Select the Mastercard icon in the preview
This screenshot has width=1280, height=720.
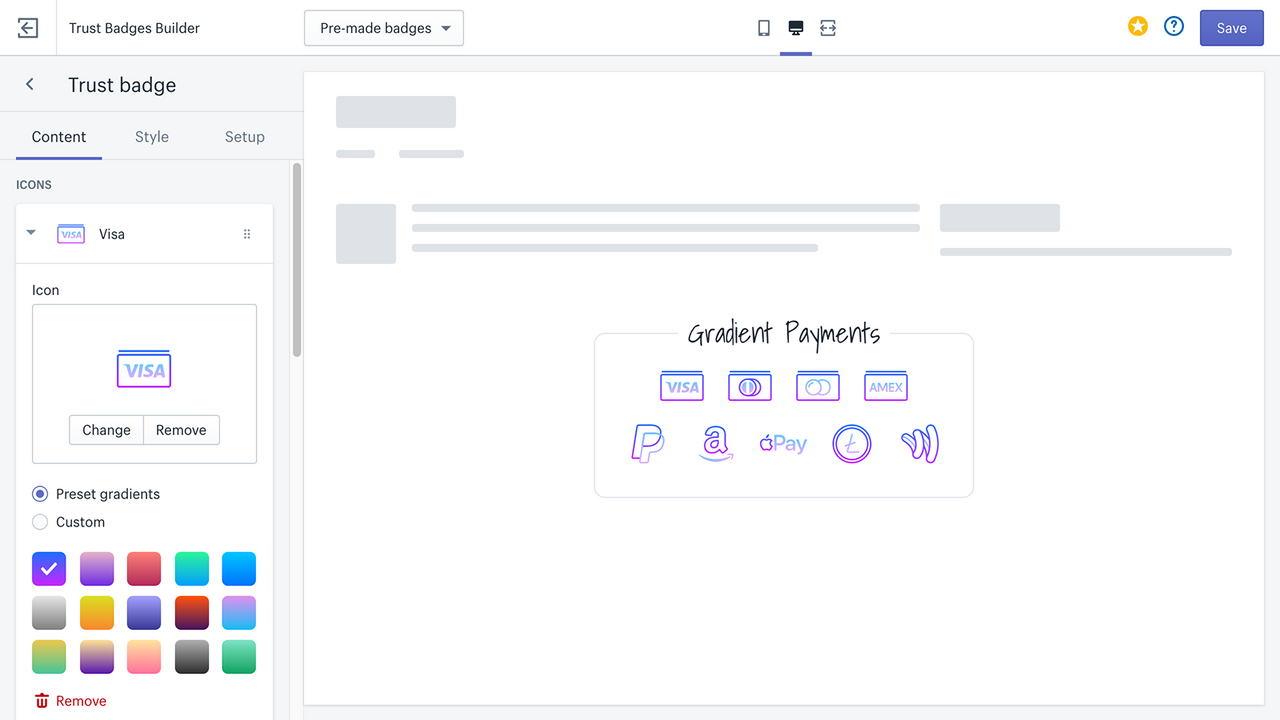coord(749,386)
